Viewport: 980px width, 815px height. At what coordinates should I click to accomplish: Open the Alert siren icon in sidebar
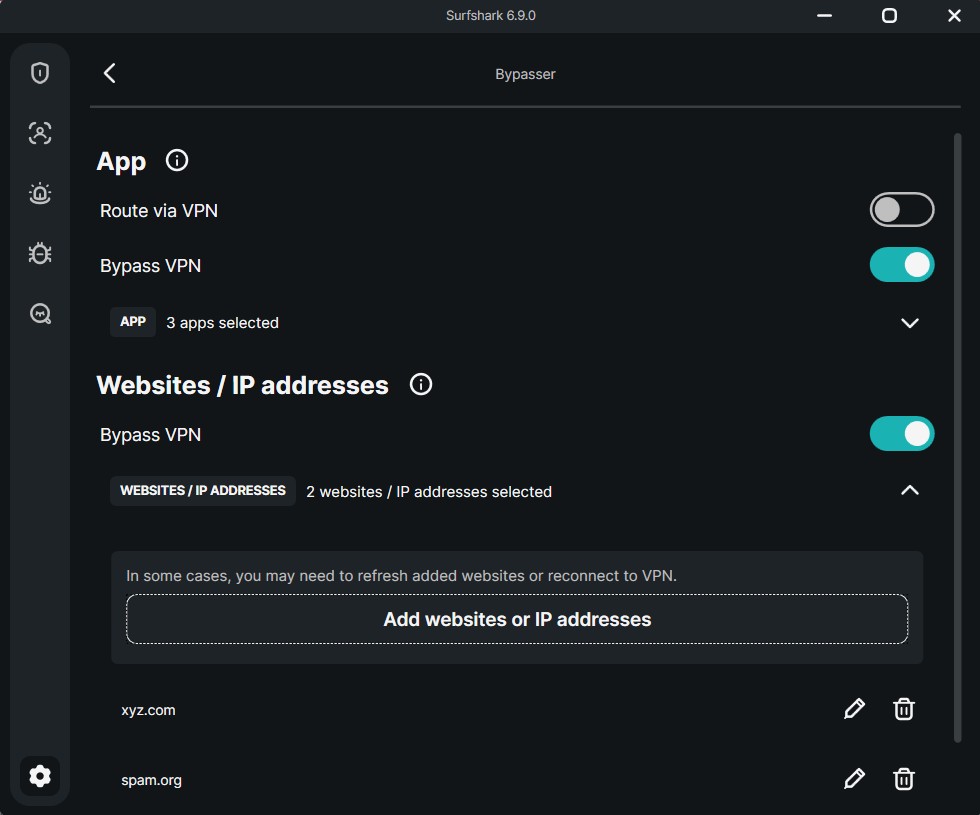(x=39, y=193)
